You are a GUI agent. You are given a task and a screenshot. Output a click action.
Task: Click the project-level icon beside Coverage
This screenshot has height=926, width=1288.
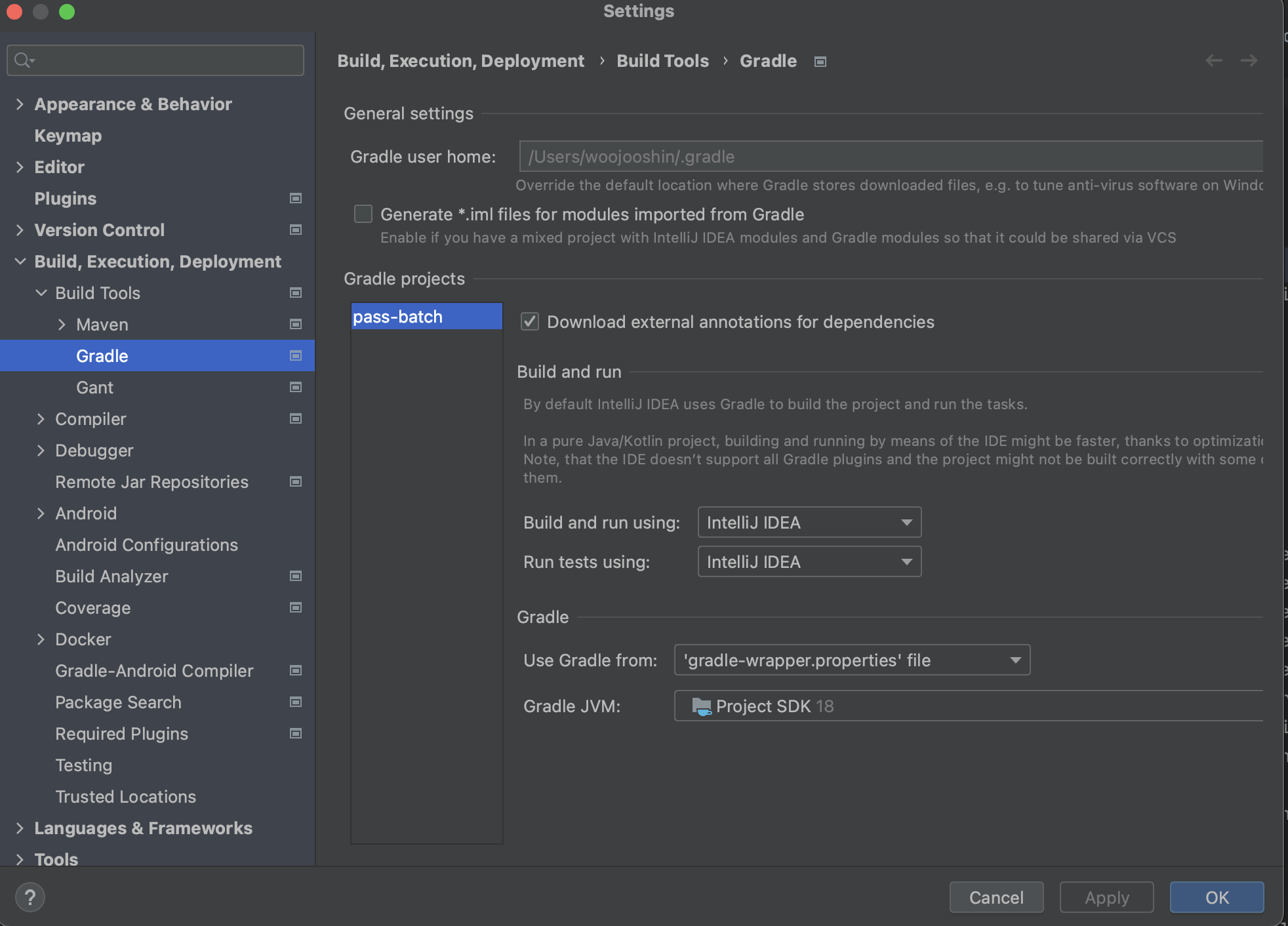(296, 607)
